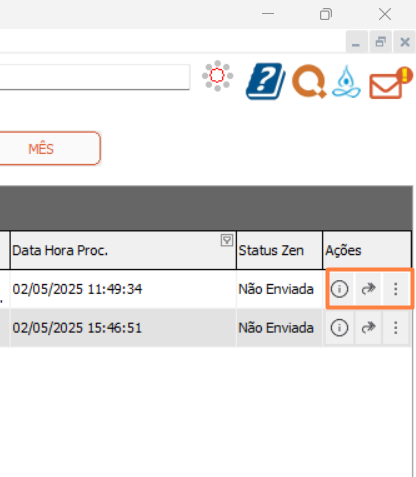This screenshot has height=477, width=416.
Task: Click the Ações column header
Action: 367,250
